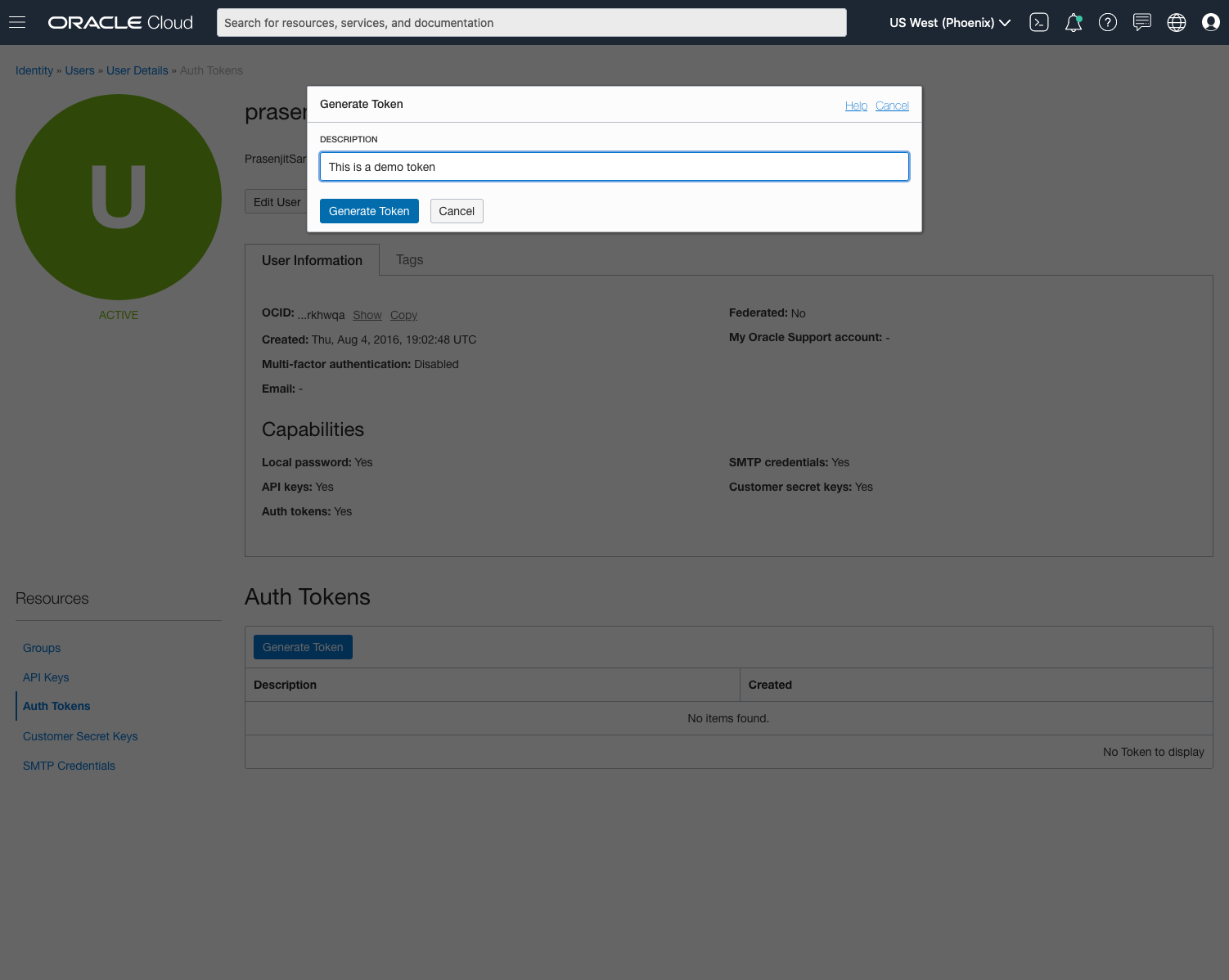Viewport: 1229px width, 980px height.
Task: Copy the OCID value
Action: [403, 315]
